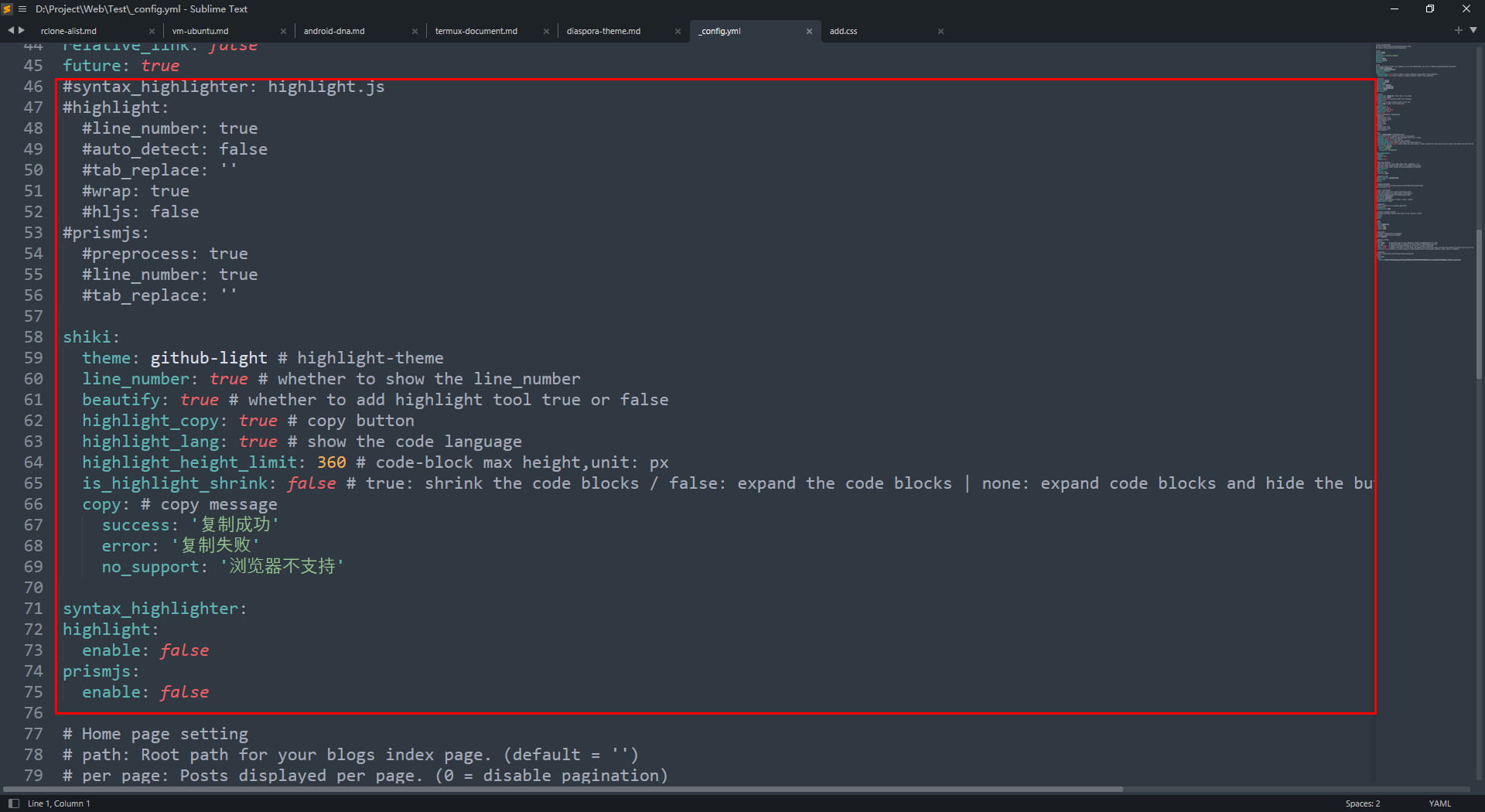Screen dimensions: 1485x812
Task: Switch to the android-dna.md tab
Action: (x=334, y=32)
